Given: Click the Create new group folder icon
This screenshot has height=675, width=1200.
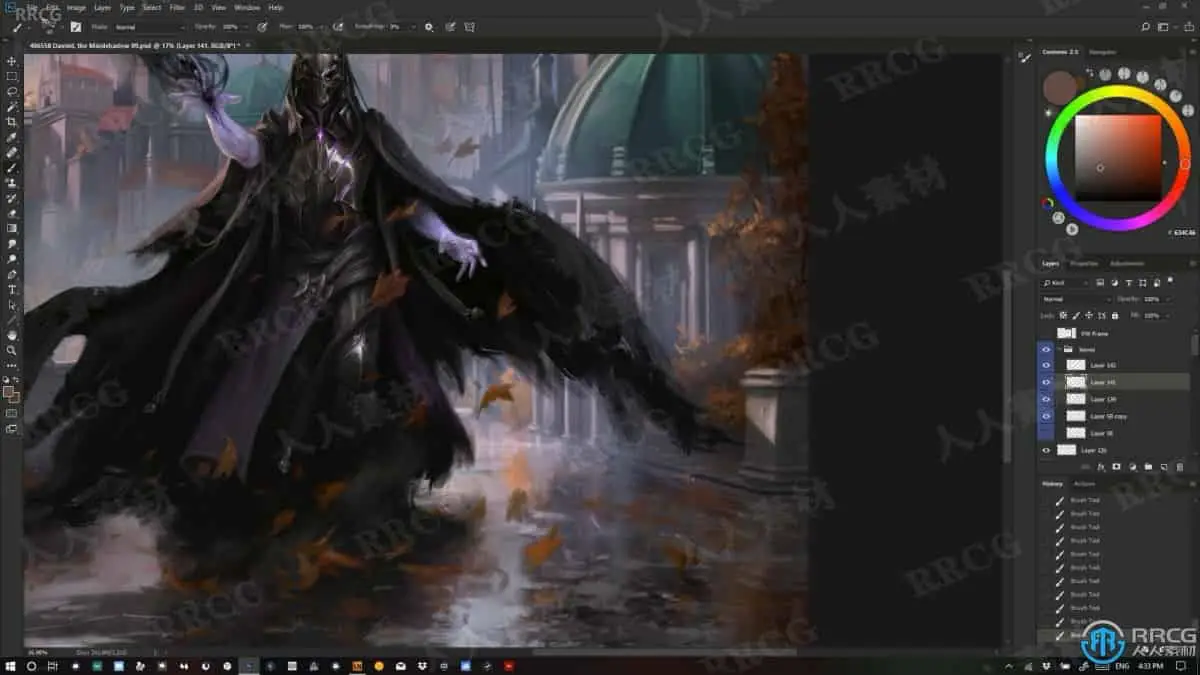Looking at the screenshot, I should tap(1148, 467).
